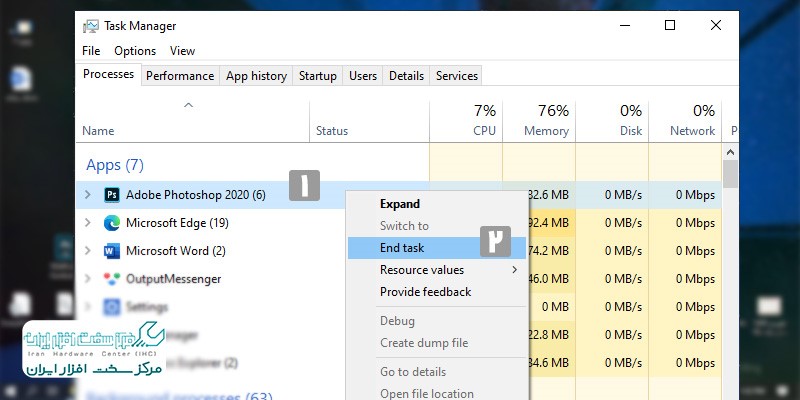Select the Microsoft Edge app icon
The image size is (800, 400).
coord(112,223)
